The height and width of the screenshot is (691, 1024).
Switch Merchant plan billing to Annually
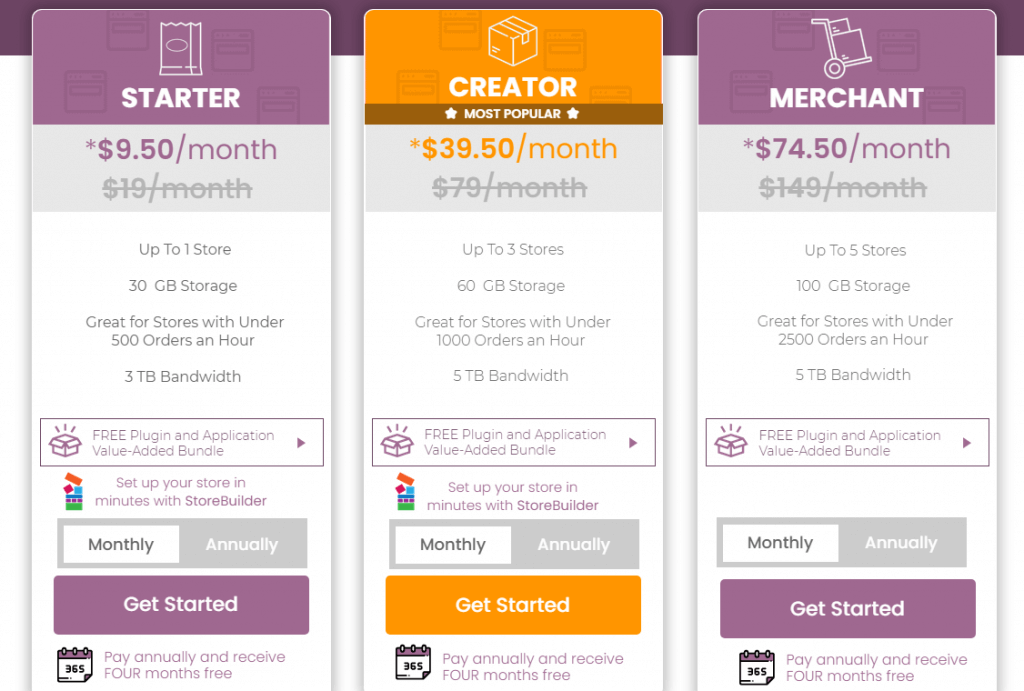click(x=901, y=543)
